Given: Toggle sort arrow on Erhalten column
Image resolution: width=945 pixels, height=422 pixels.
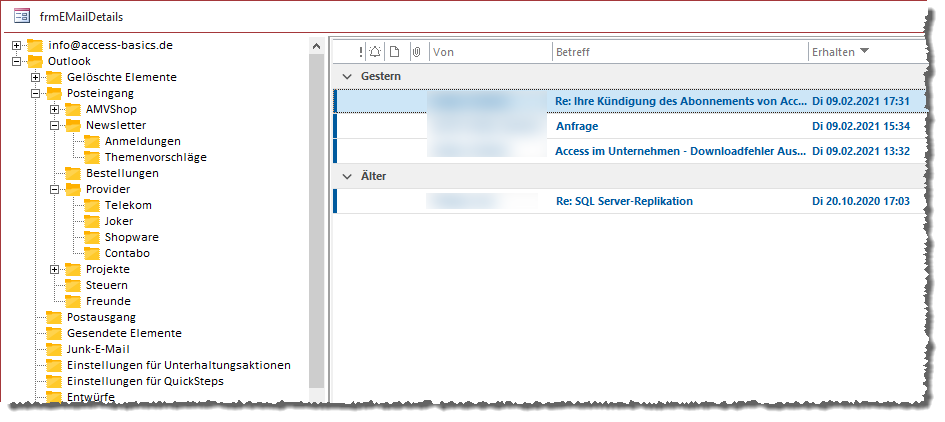Looking at the screenshot, I should tap(864, 52).
